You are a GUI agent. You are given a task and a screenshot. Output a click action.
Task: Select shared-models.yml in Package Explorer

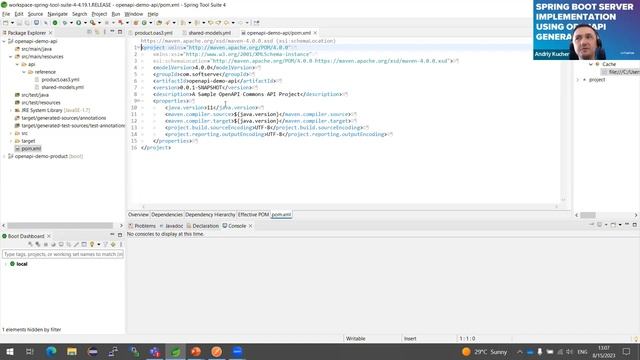point(62,87)
